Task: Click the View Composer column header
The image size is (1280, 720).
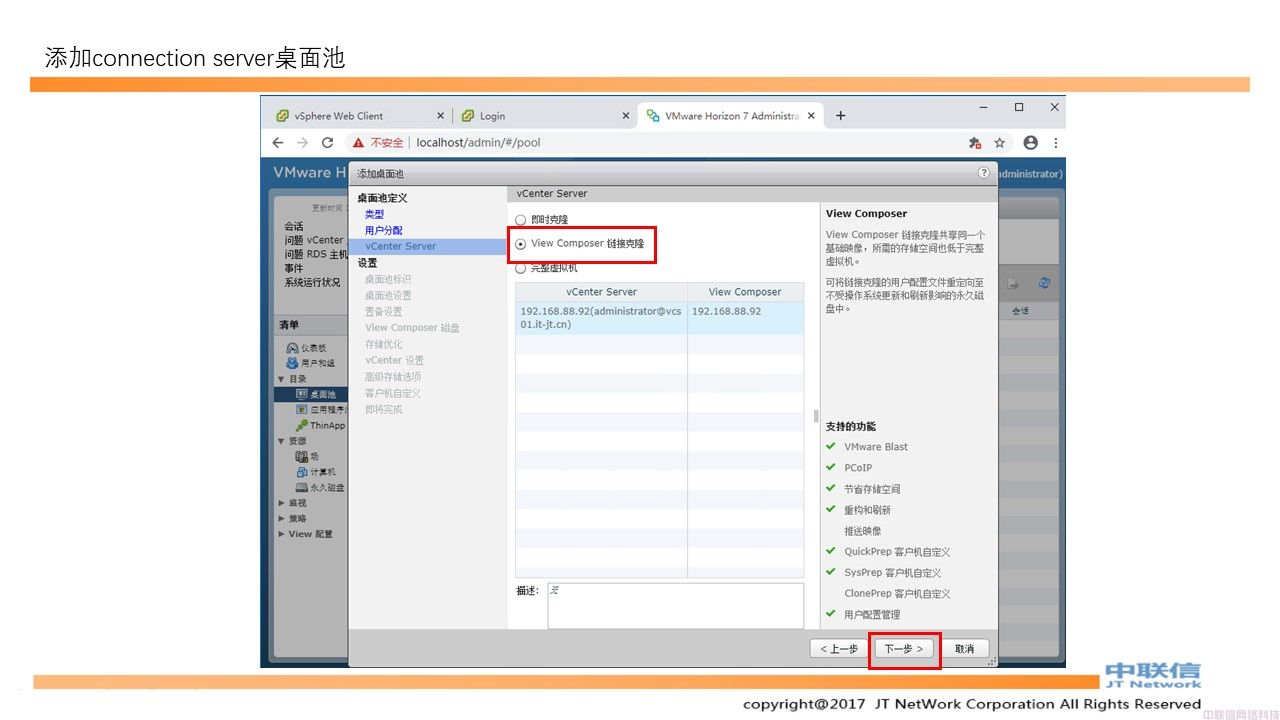Action: 745,292
